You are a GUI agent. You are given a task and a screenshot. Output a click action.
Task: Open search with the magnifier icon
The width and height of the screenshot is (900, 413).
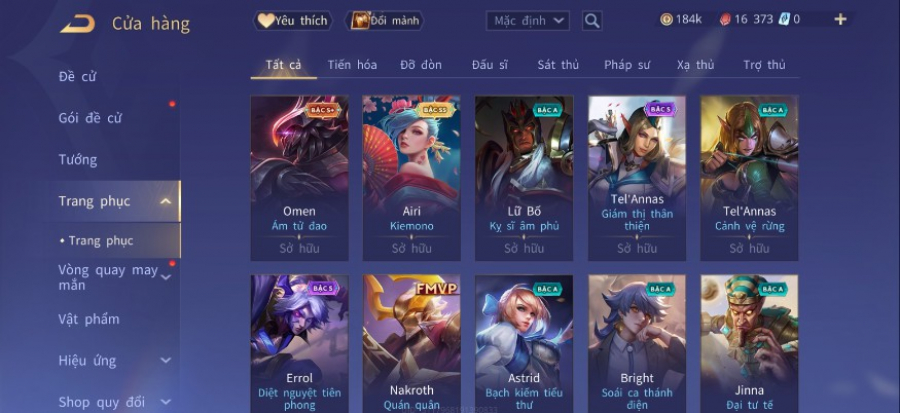(592, 21)
